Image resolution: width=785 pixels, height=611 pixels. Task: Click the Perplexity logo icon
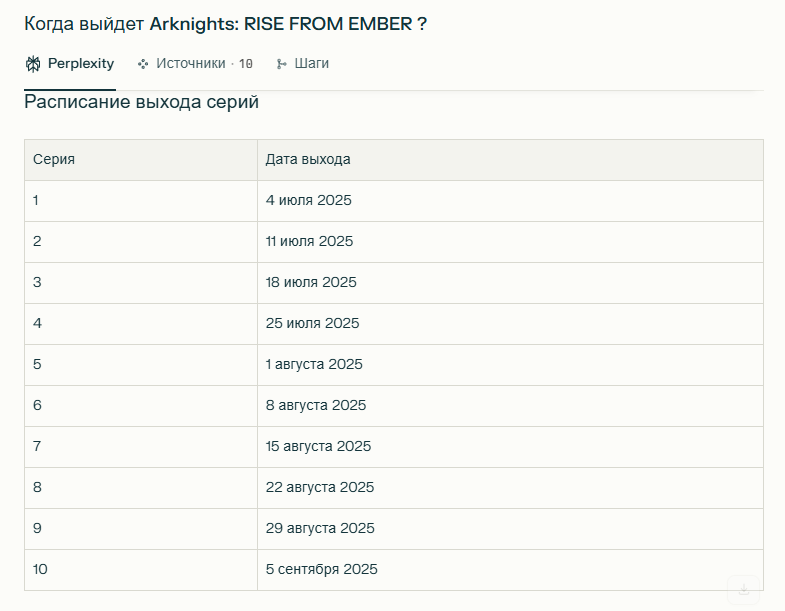33,64
